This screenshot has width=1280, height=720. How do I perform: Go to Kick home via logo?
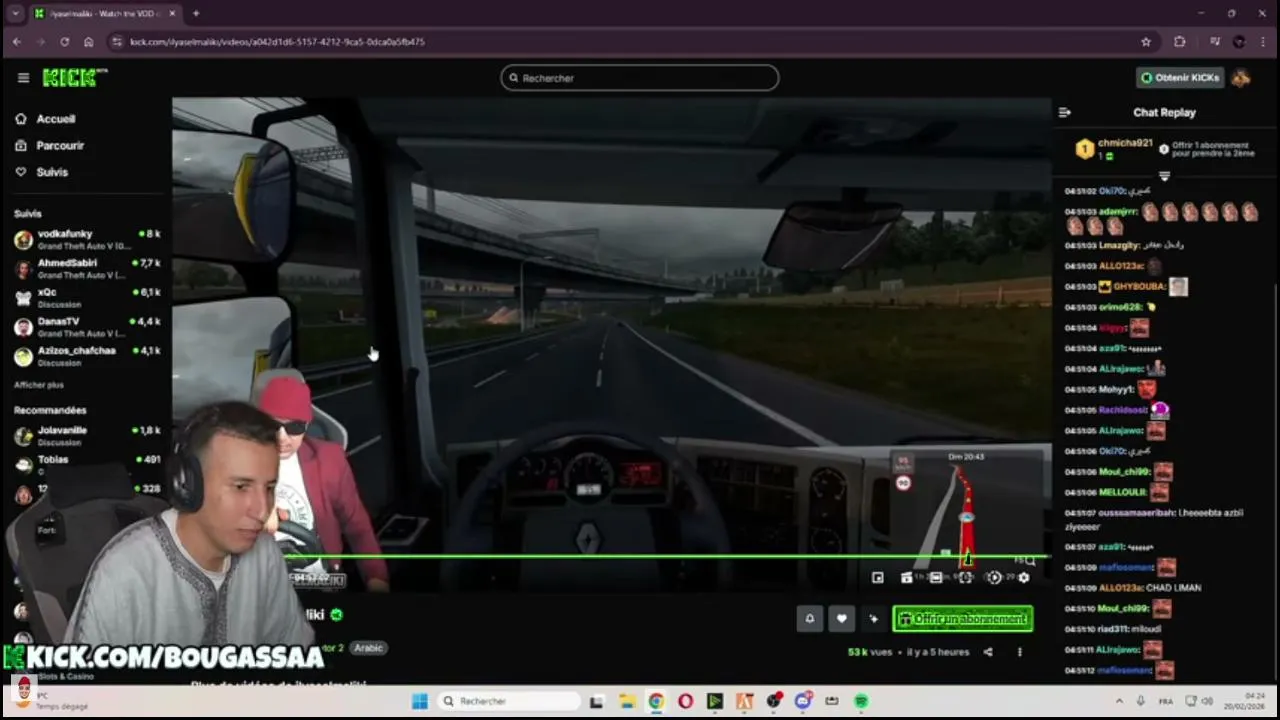coord(75,78)
